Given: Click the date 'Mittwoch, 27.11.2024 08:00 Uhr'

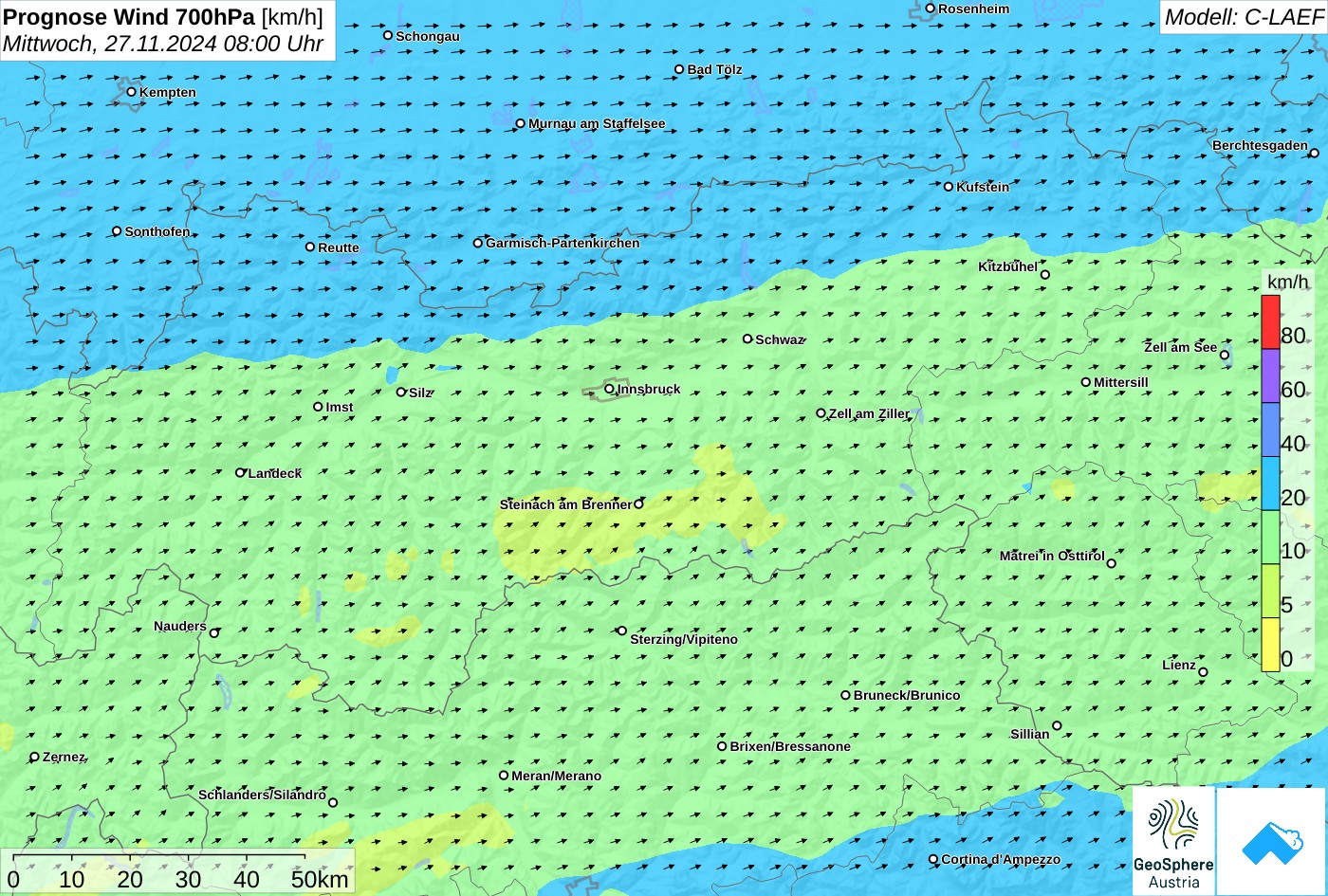Looking at the screenshot, I should (163, 44).
